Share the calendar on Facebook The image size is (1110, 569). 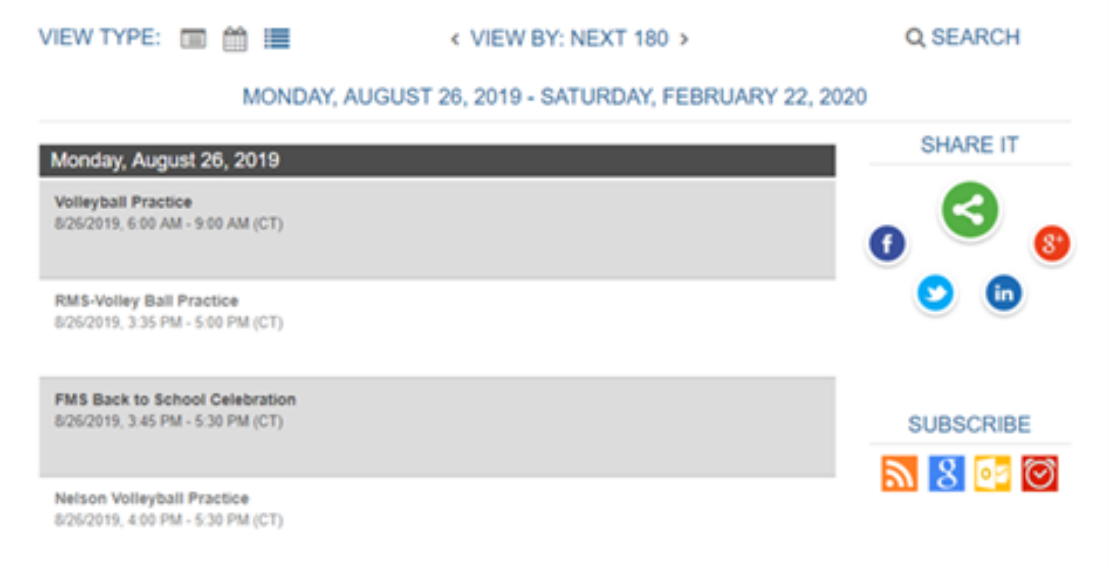point(887,244)
